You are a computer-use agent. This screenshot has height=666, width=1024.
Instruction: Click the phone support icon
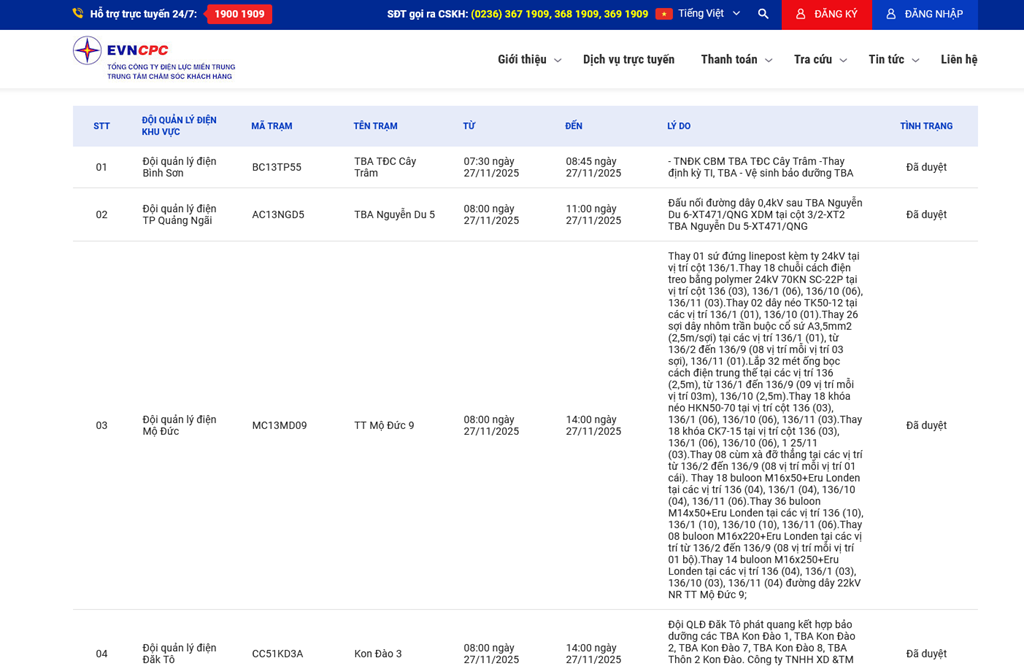coord(78,14)
